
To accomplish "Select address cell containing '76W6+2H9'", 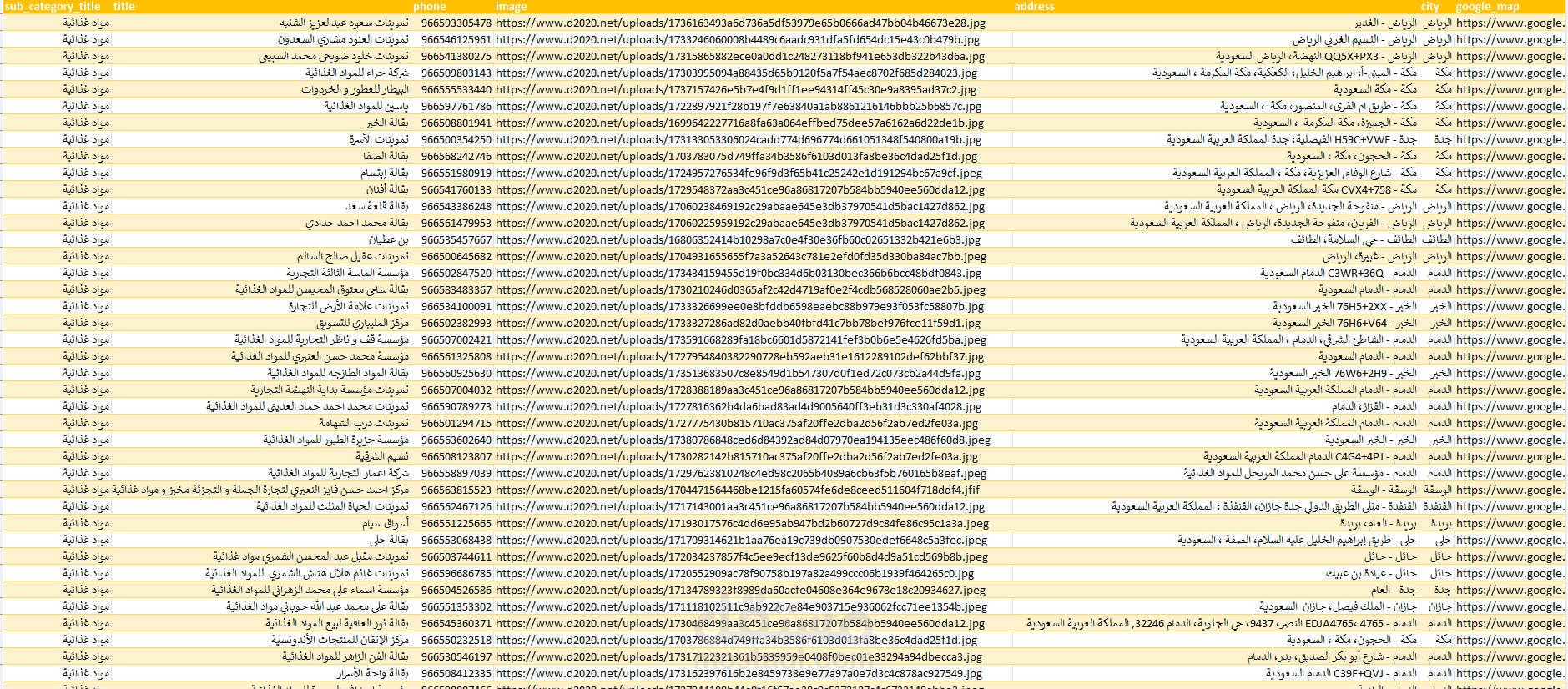I will pyautogui.click(x=1343, y=373).
